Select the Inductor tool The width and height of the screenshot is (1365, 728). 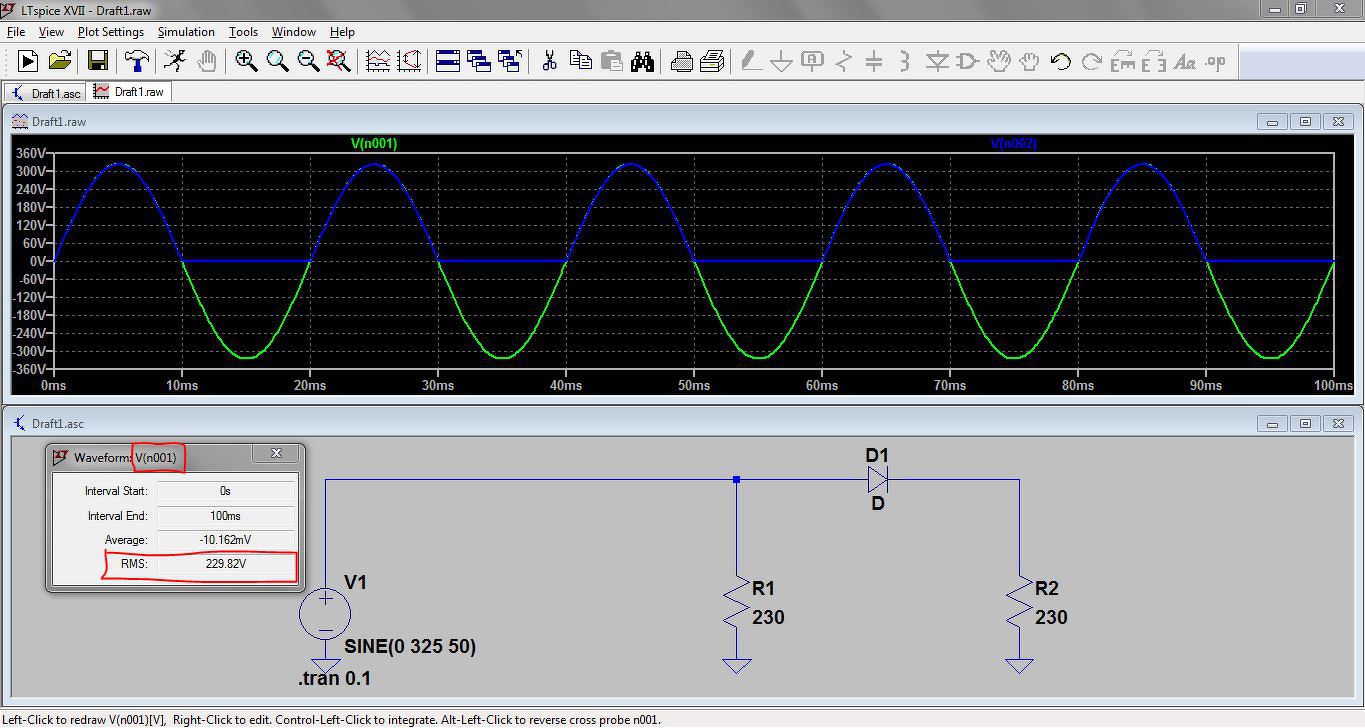click(x=905, y=62)
